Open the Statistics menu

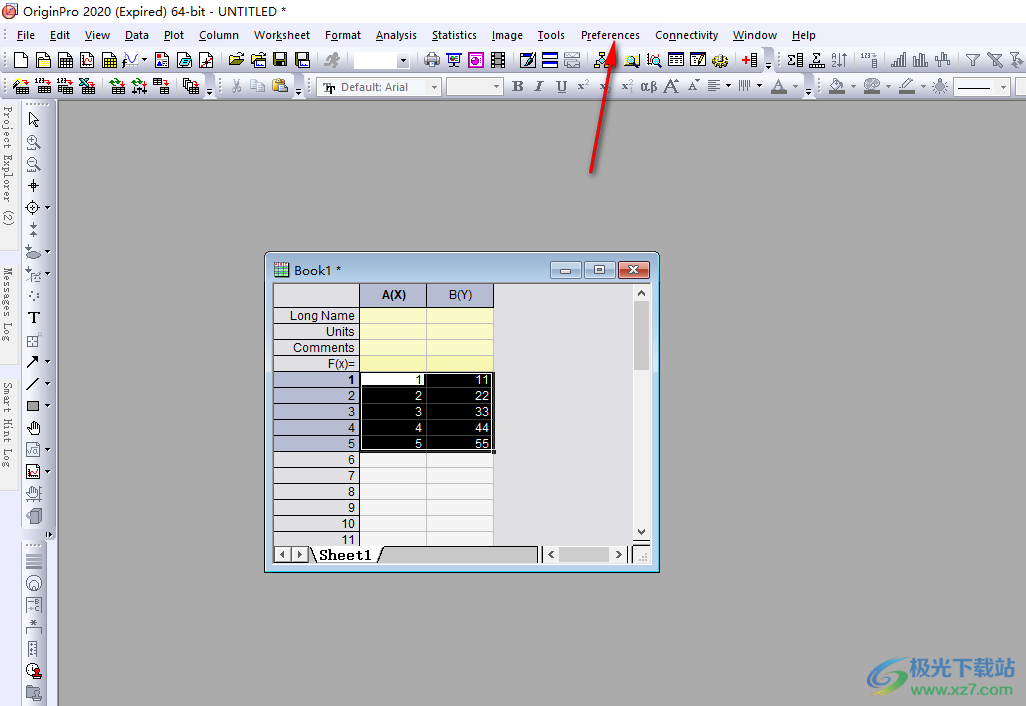pyautogui.click(x=454, y=35)
